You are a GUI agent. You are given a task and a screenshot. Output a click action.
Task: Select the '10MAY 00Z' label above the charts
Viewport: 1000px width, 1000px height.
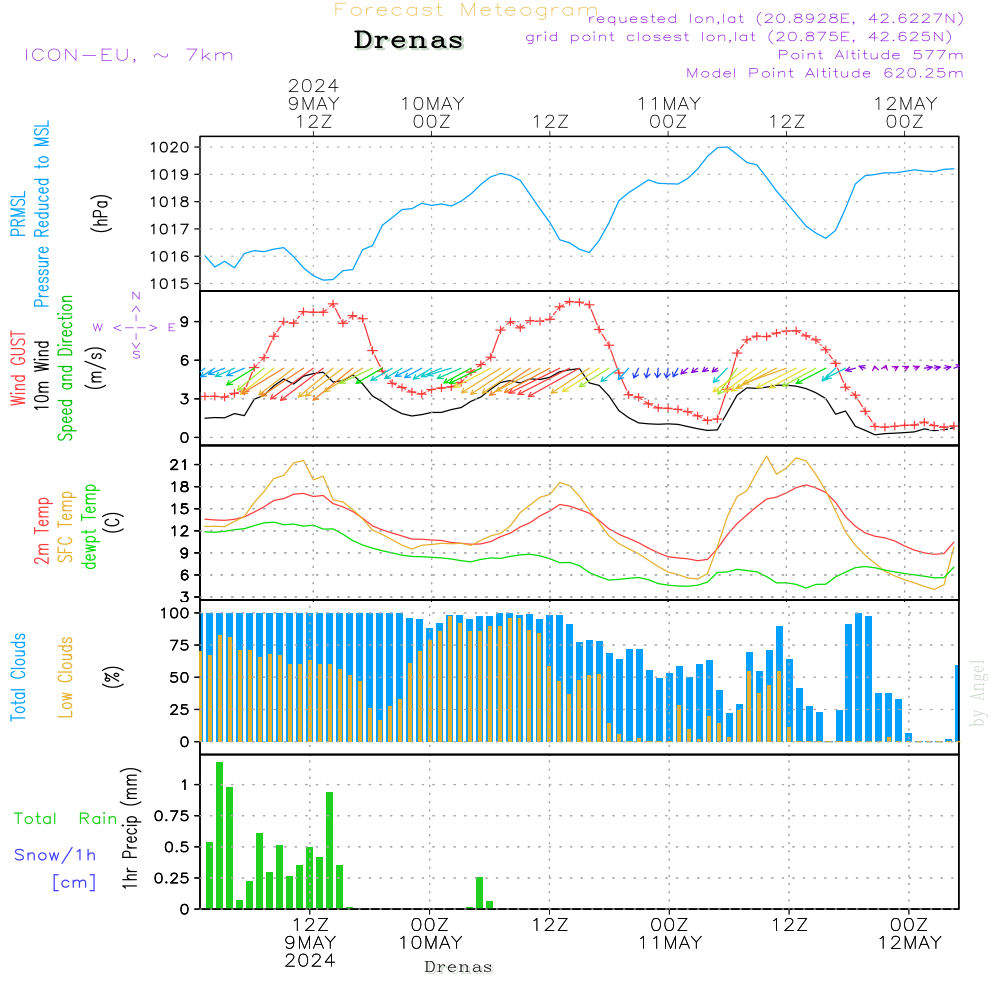(432, 112)
